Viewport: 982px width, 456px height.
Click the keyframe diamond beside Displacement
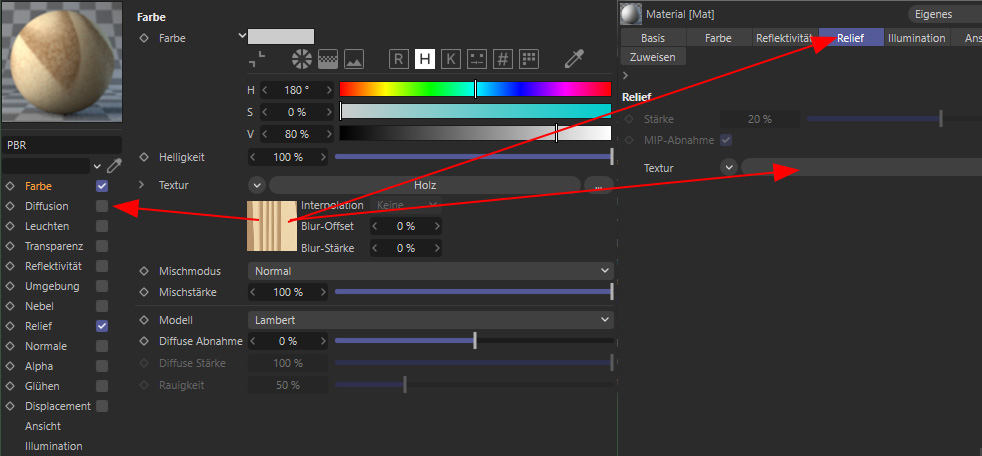pos(9,407)
